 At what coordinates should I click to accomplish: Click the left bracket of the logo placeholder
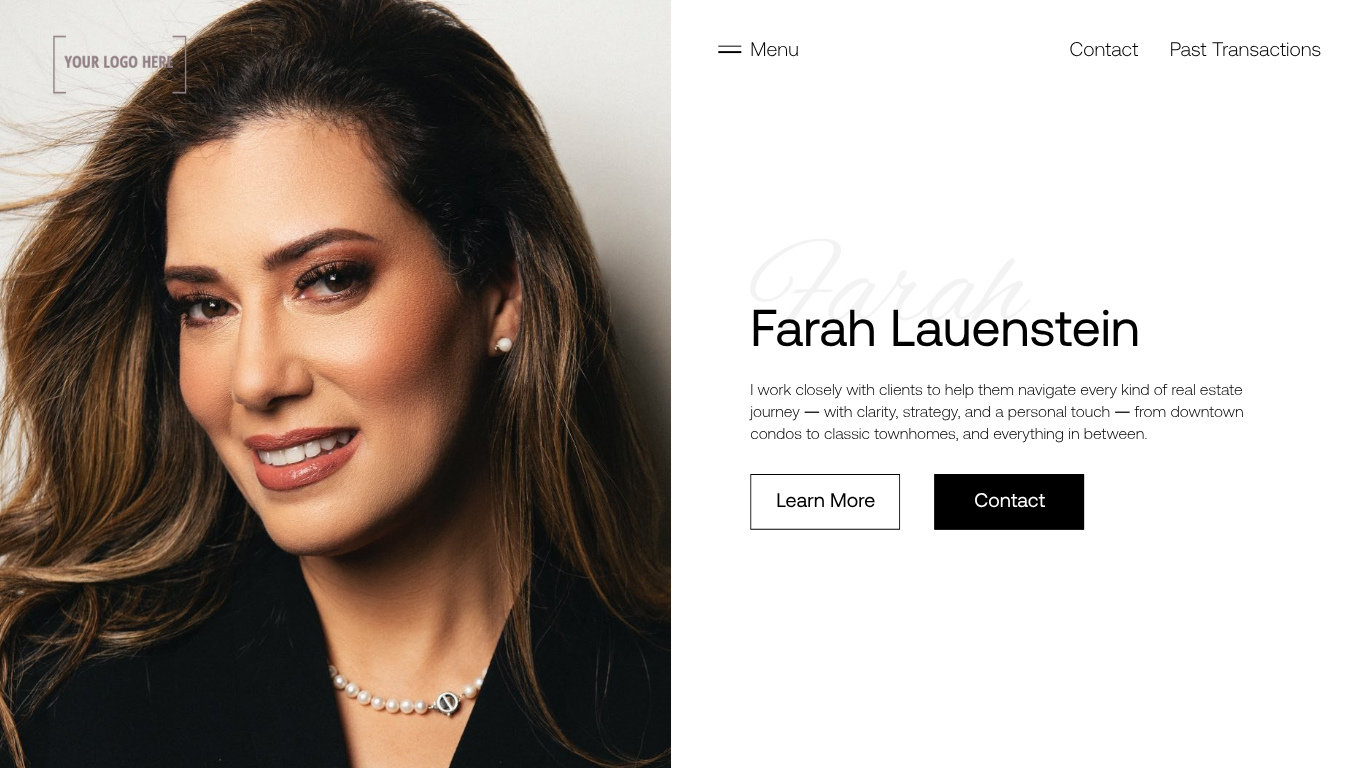tap(58, 64)
